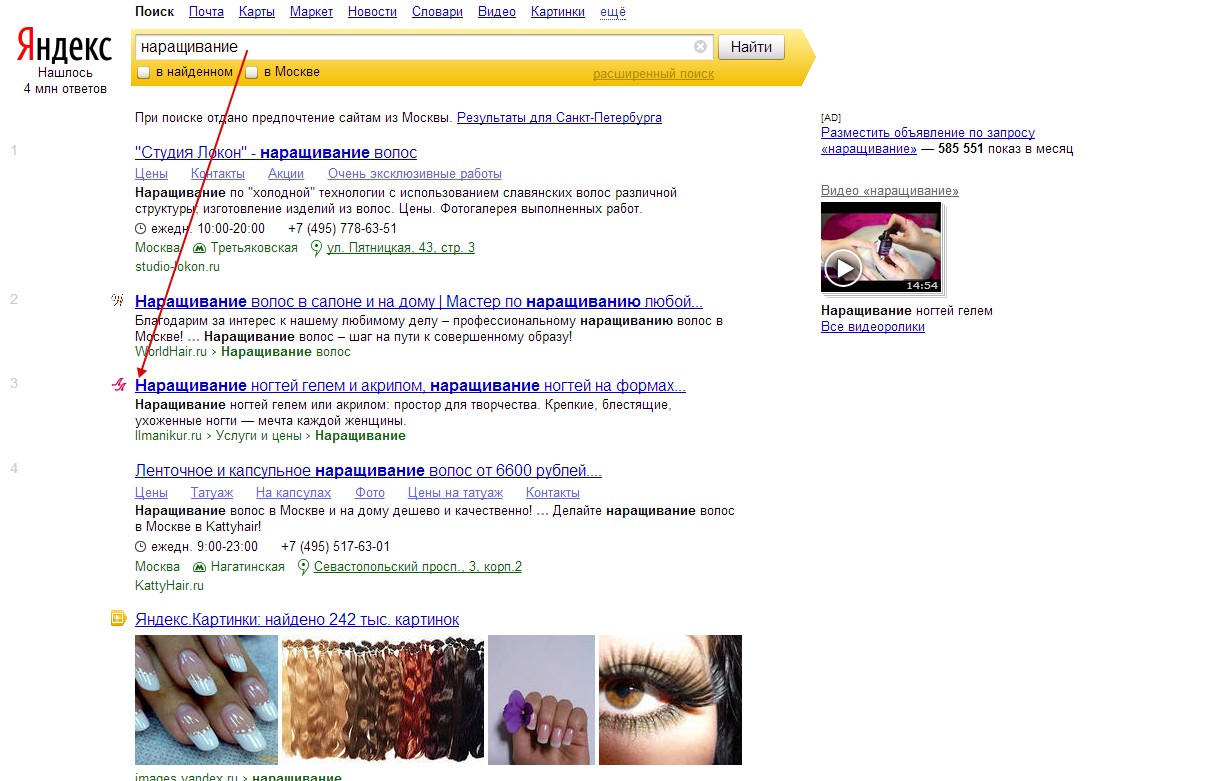Select the Поиск tab
Screen dimensions: 1222x781
coord(154,12)
